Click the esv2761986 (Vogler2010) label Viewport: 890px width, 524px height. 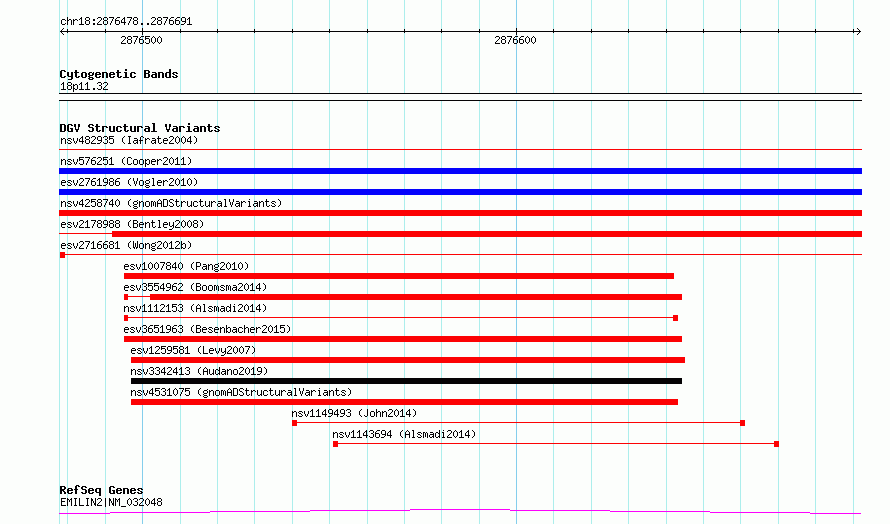[x=129, y=182]
